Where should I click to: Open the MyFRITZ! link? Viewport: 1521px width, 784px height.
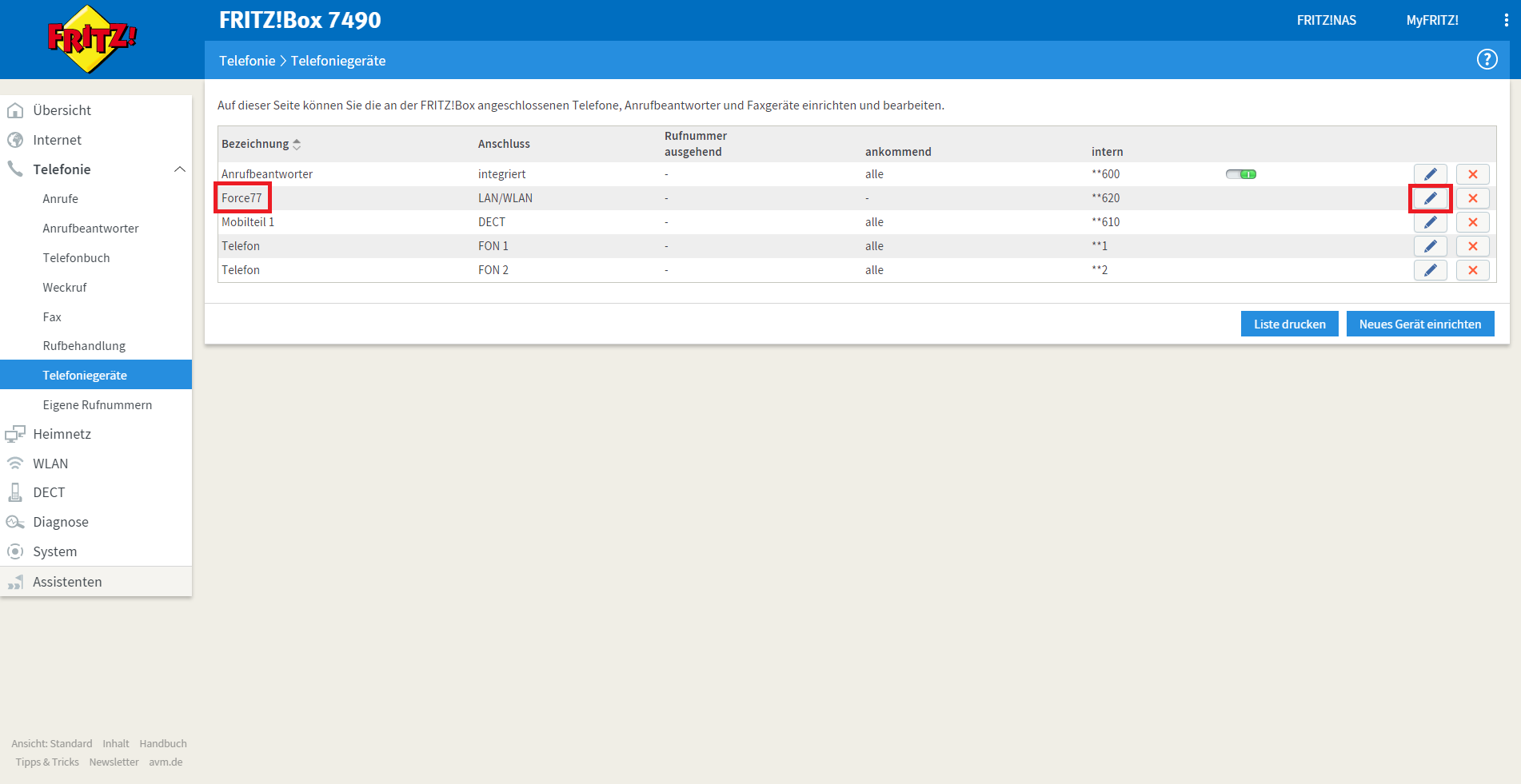(x=1431, y=21)
